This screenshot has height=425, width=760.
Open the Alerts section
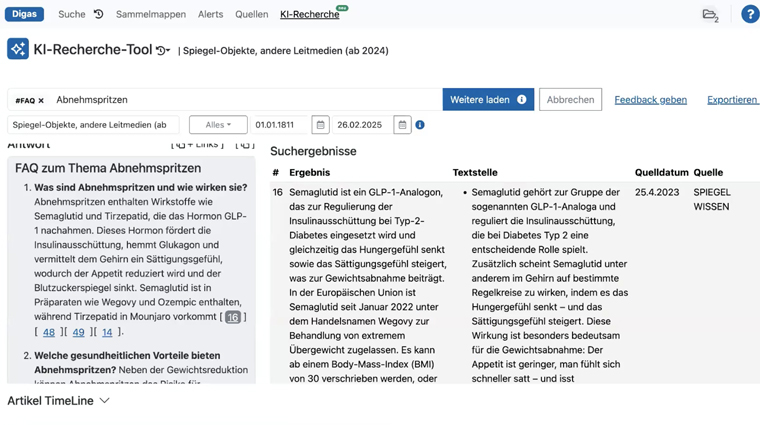[210, 15]
